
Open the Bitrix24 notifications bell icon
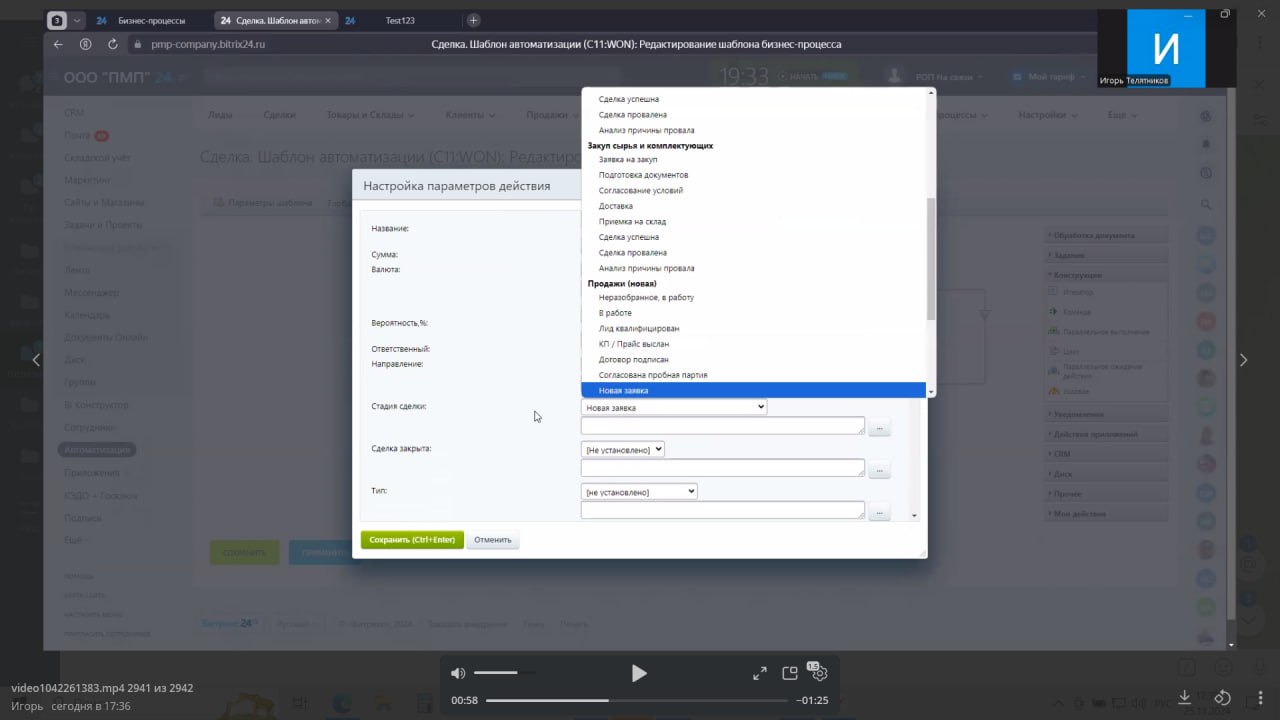(1206, 144)
